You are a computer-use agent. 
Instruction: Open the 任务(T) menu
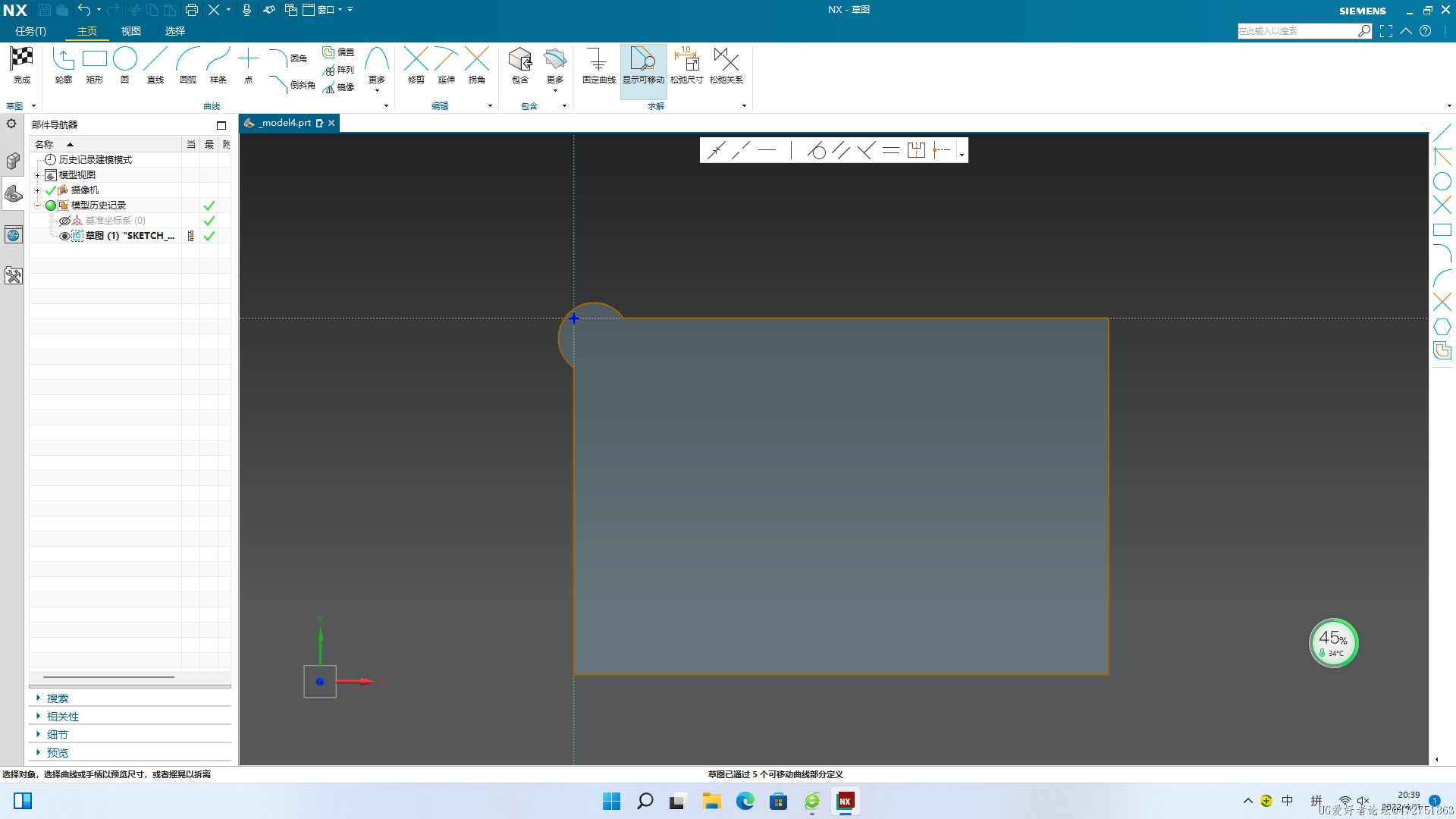coord(30,31)
